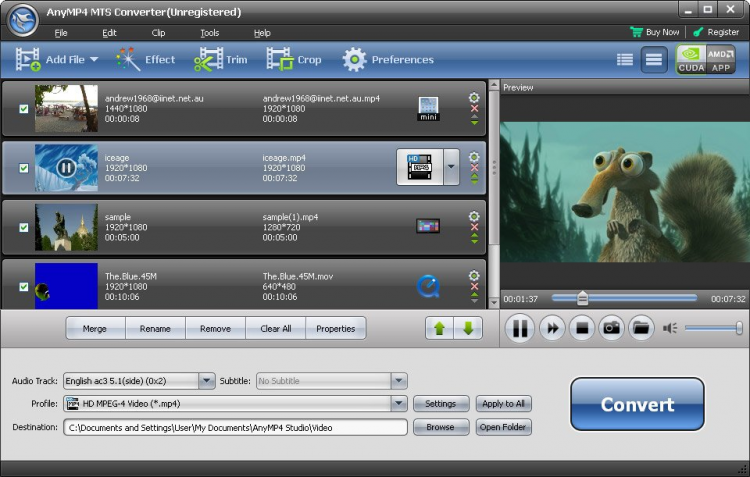Open the Crop tool
Image resolution: width=750 pixels, height=477 pixels.
294,59
